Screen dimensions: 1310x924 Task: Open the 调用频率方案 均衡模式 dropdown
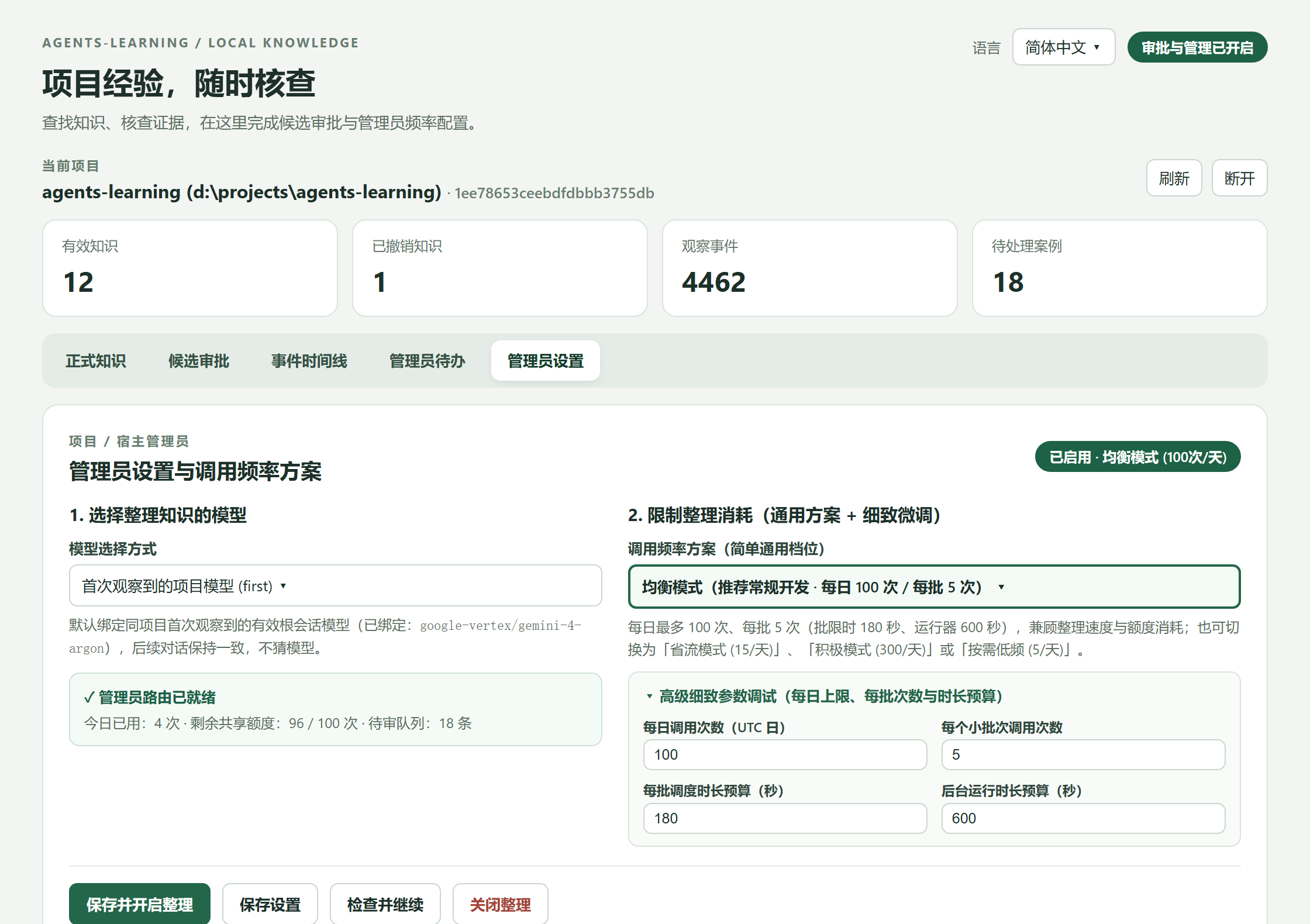pyautogui.click(x=934, y=587)
